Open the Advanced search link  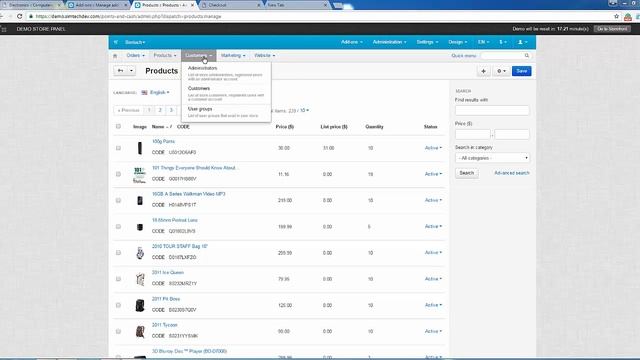pos(512,173)
